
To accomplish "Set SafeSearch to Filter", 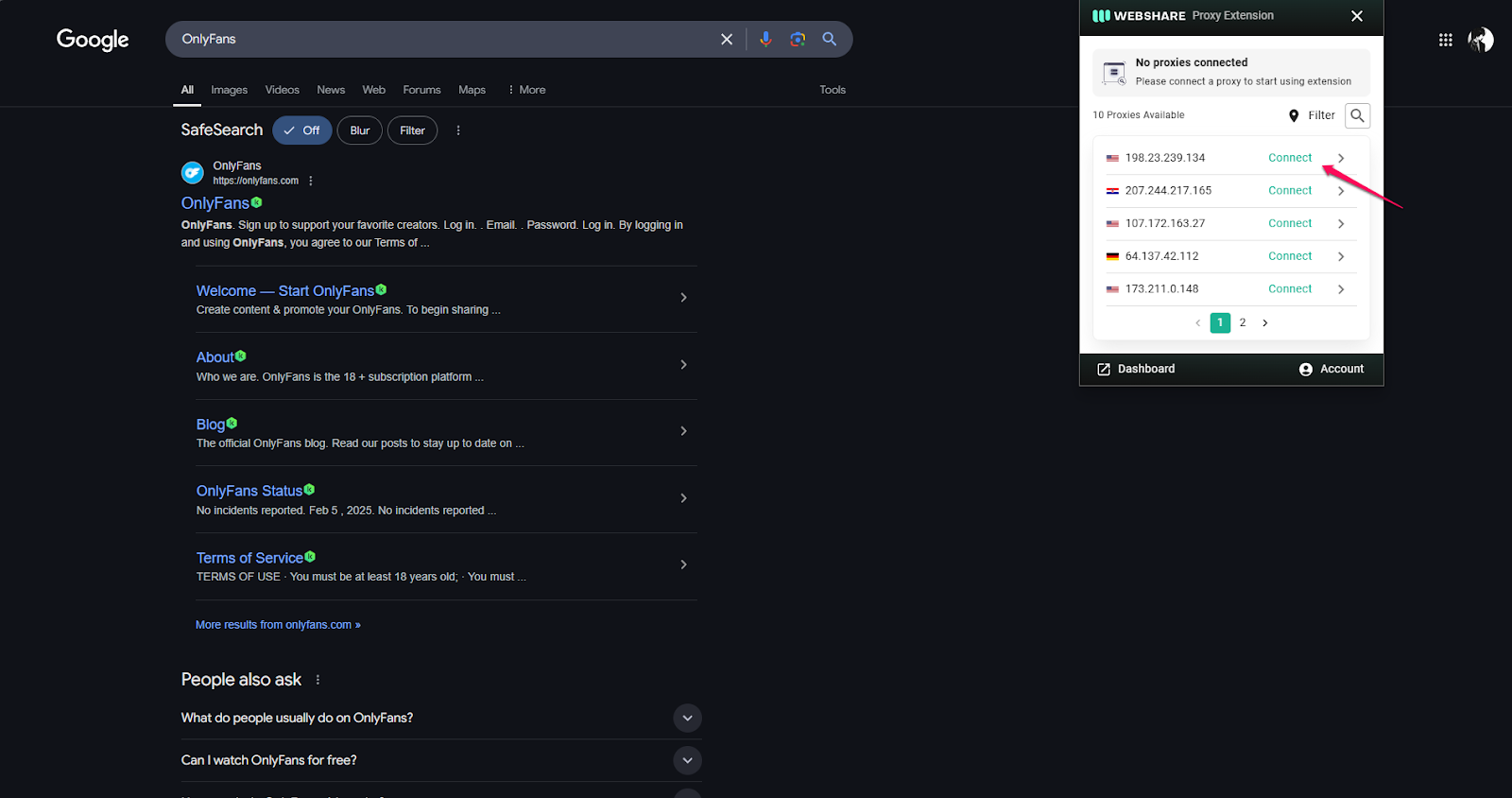I will point(412,130).
